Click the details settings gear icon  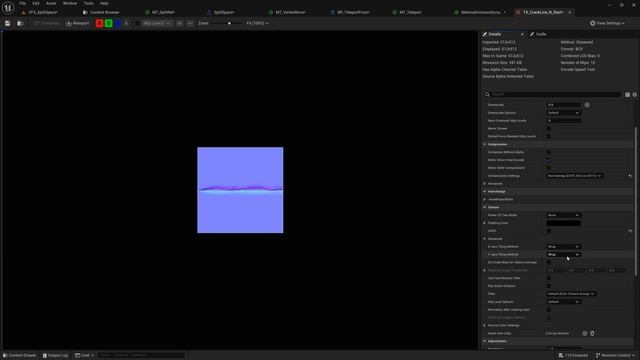(x=635, y=94)
